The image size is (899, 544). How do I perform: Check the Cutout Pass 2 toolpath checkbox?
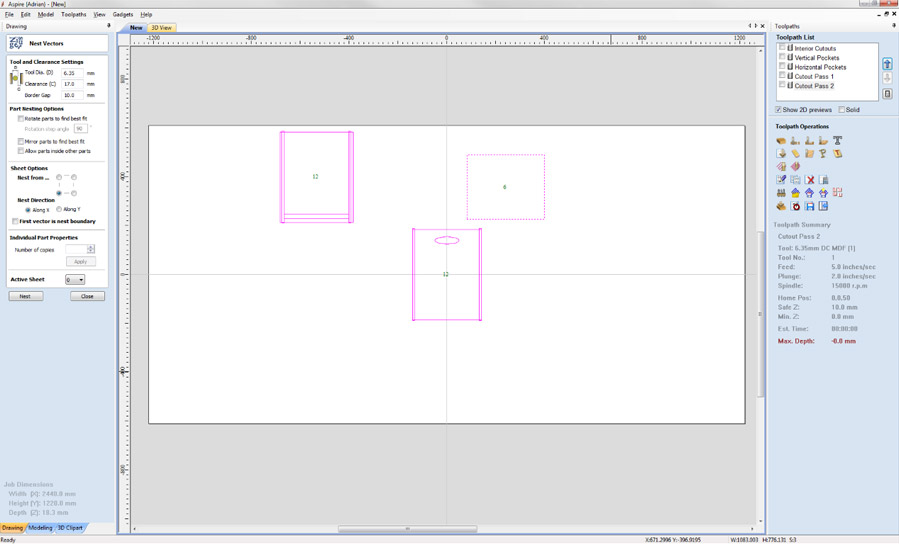tap(782, 85)
